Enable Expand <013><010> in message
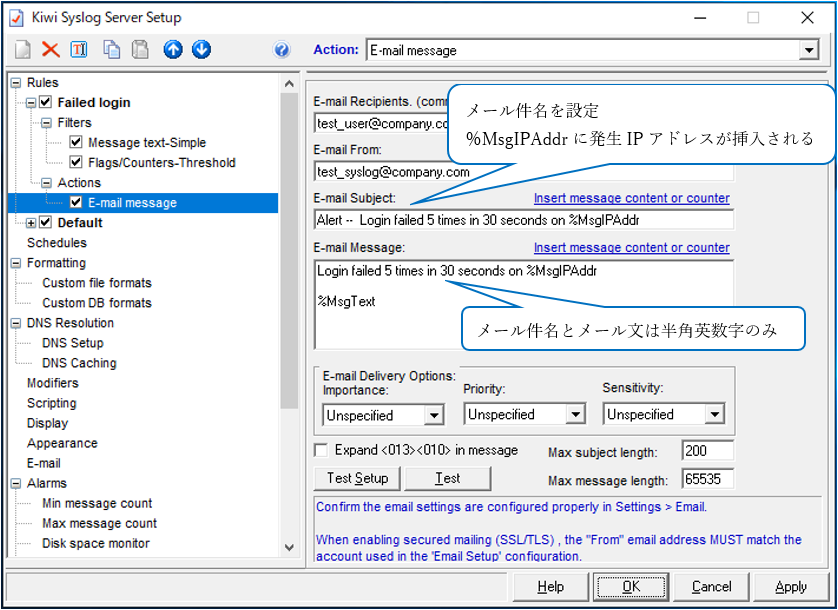The height and width of the screenshot is (610, 838). [x=321, y=450]
